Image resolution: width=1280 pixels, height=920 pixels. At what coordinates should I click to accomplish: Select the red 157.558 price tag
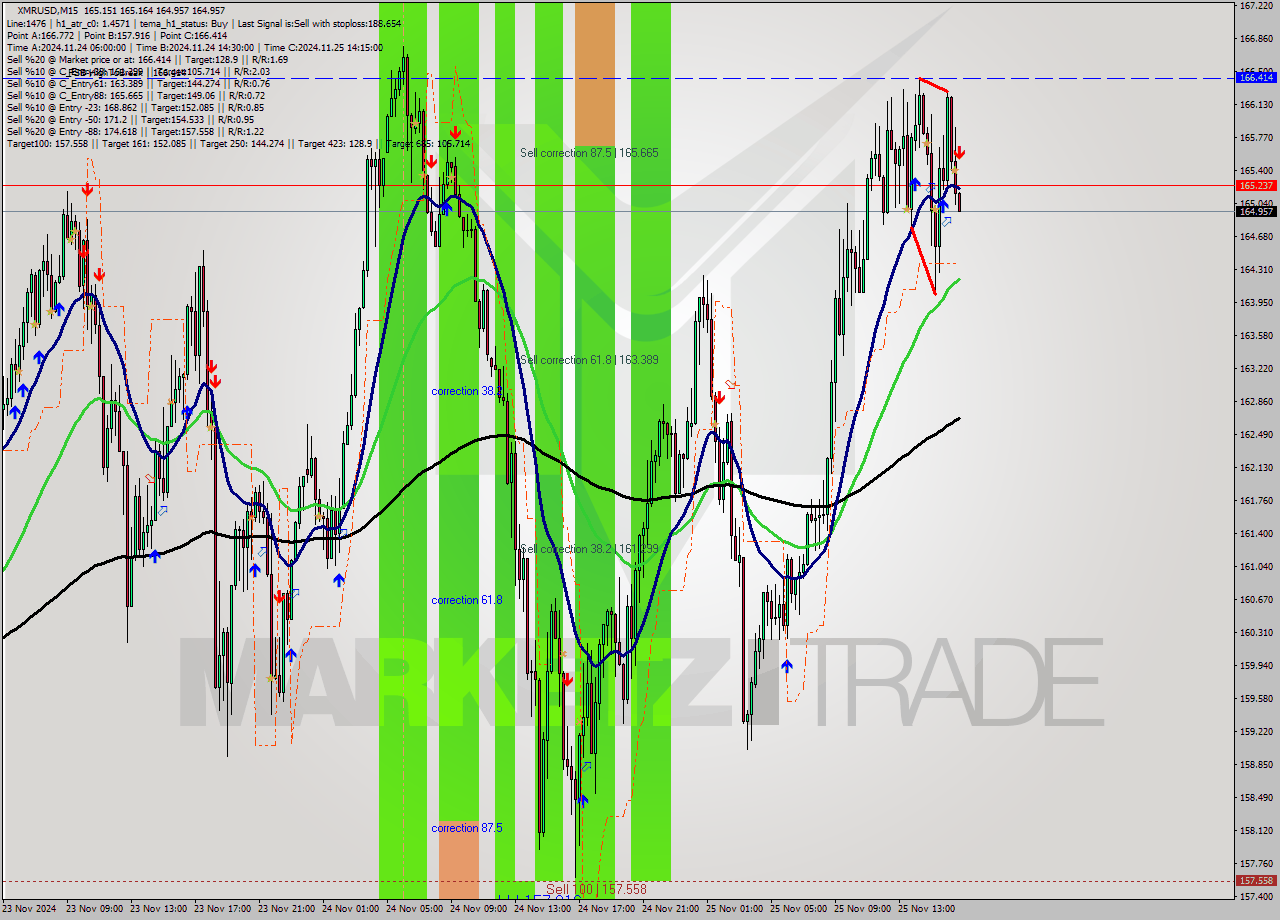pos(1256,881)
